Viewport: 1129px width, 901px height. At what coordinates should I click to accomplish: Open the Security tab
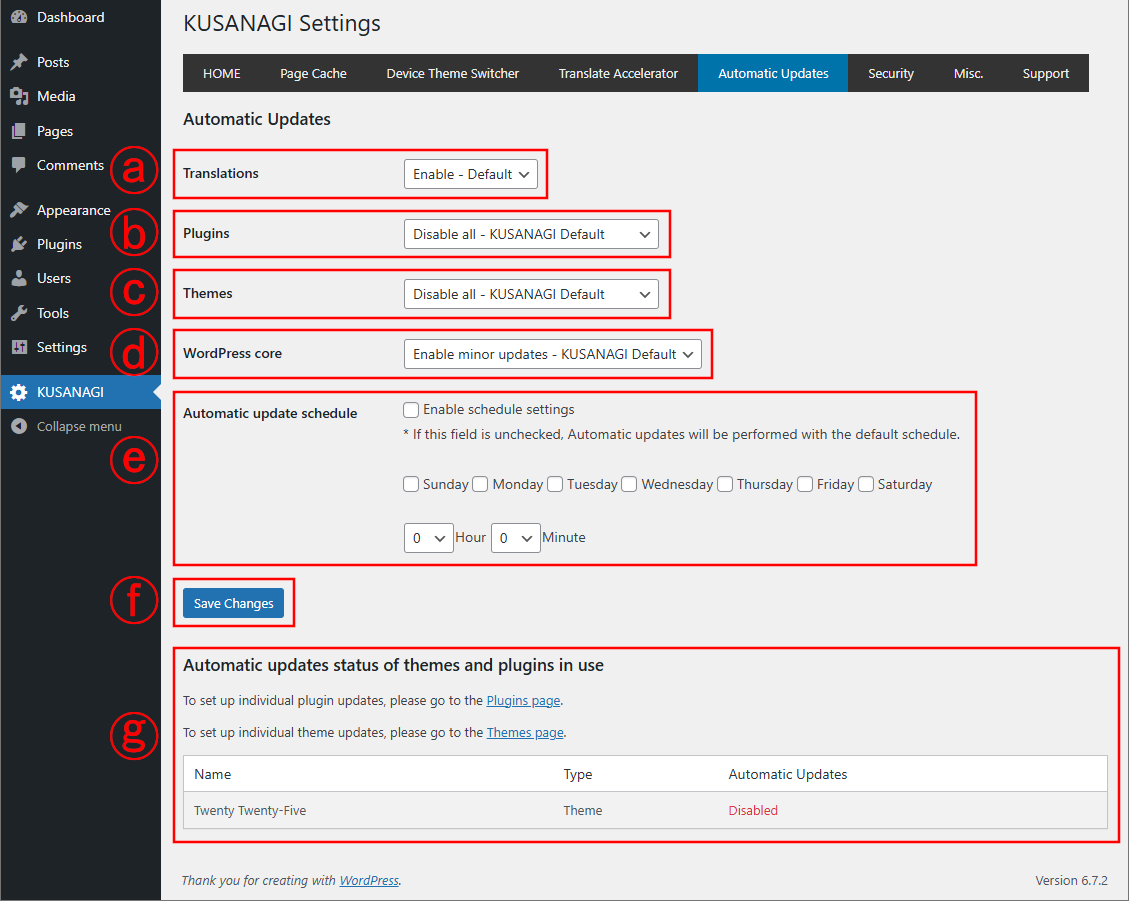click(x=890, y=73)
